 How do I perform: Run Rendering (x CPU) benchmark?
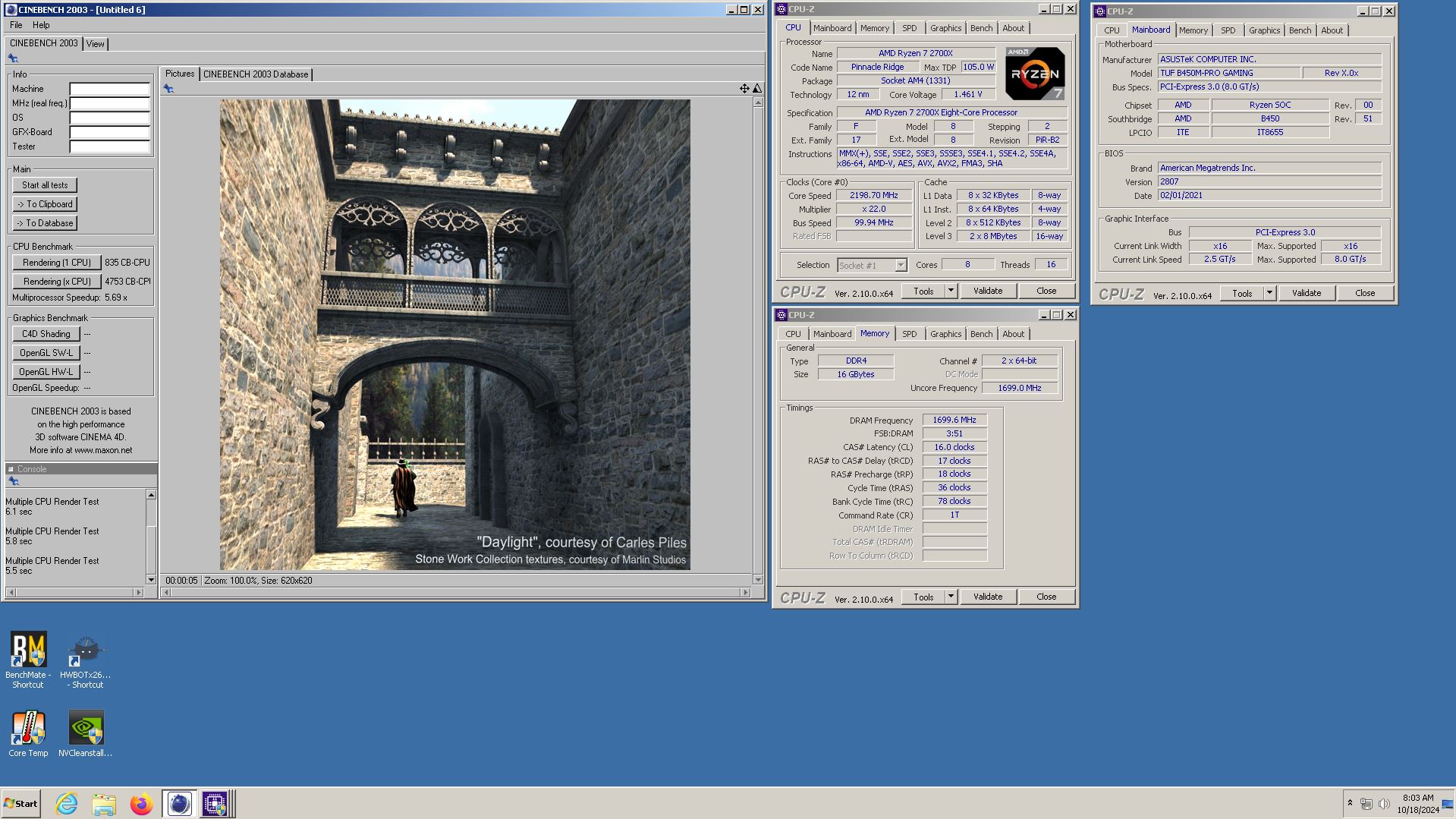pos(56,282)
